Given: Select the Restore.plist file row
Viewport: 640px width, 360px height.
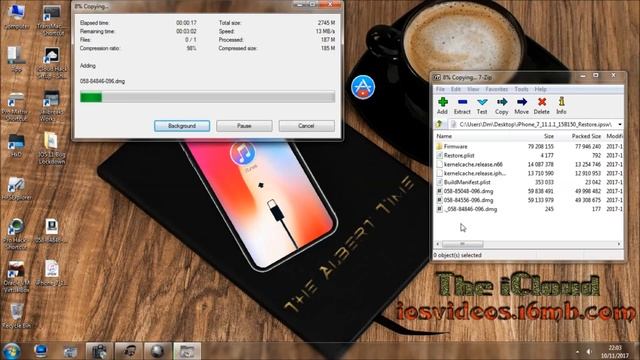Looking at the screenshot, I should [529, 155].
